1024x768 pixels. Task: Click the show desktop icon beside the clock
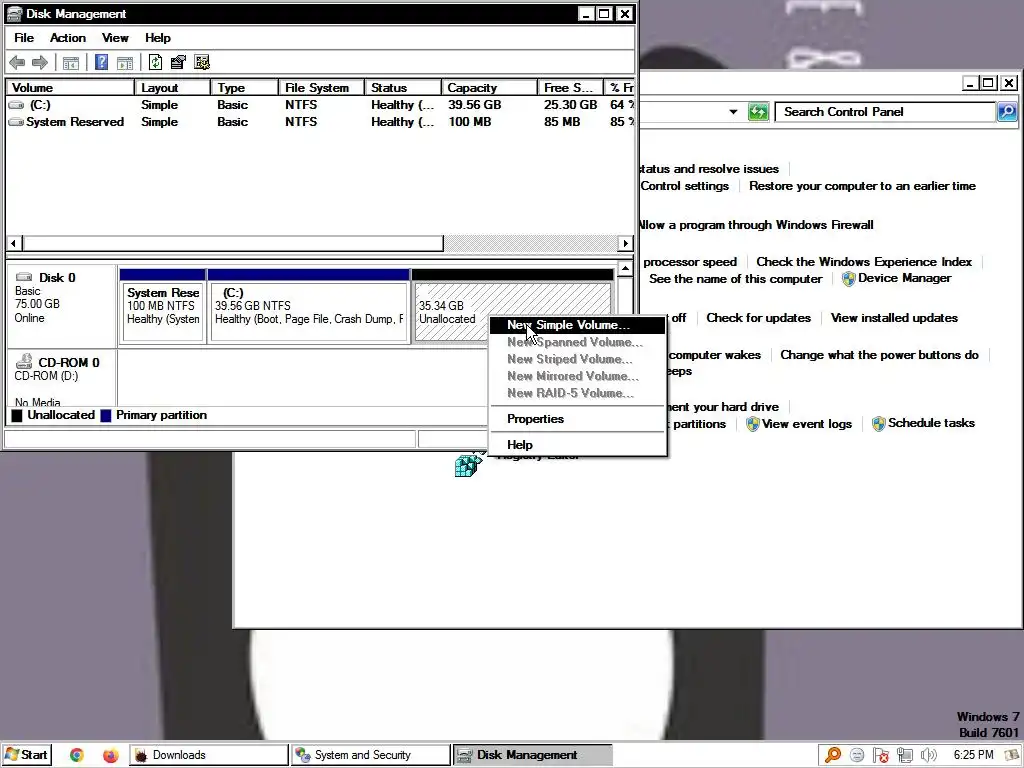pos(1012,755)
